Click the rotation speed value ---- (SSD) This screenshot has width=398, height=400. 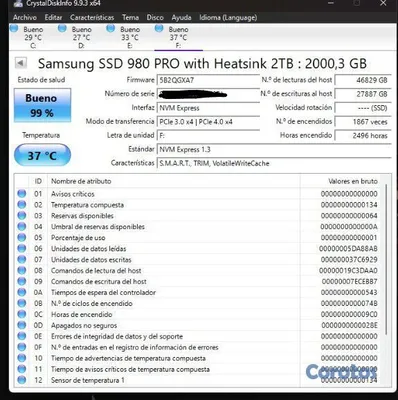pyautogui.click(x=363, y=108)
